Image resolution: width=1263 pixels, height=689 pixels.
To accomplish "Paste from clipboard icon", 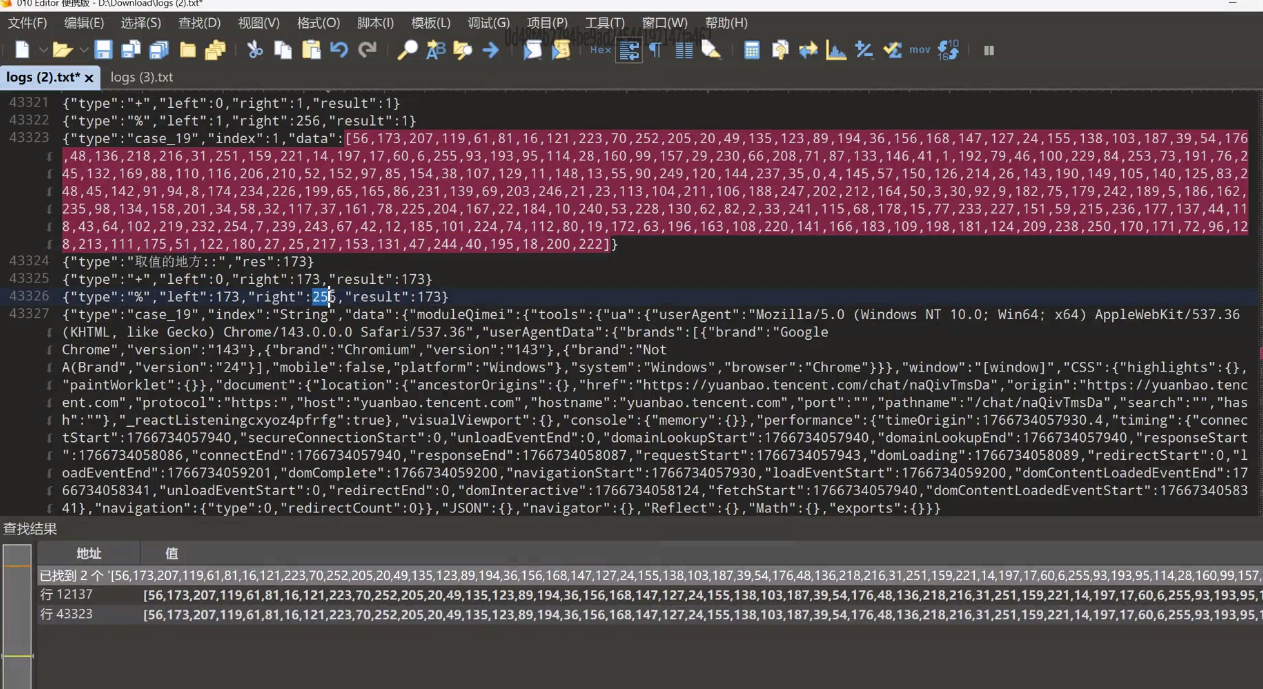I will click(311, 49).
